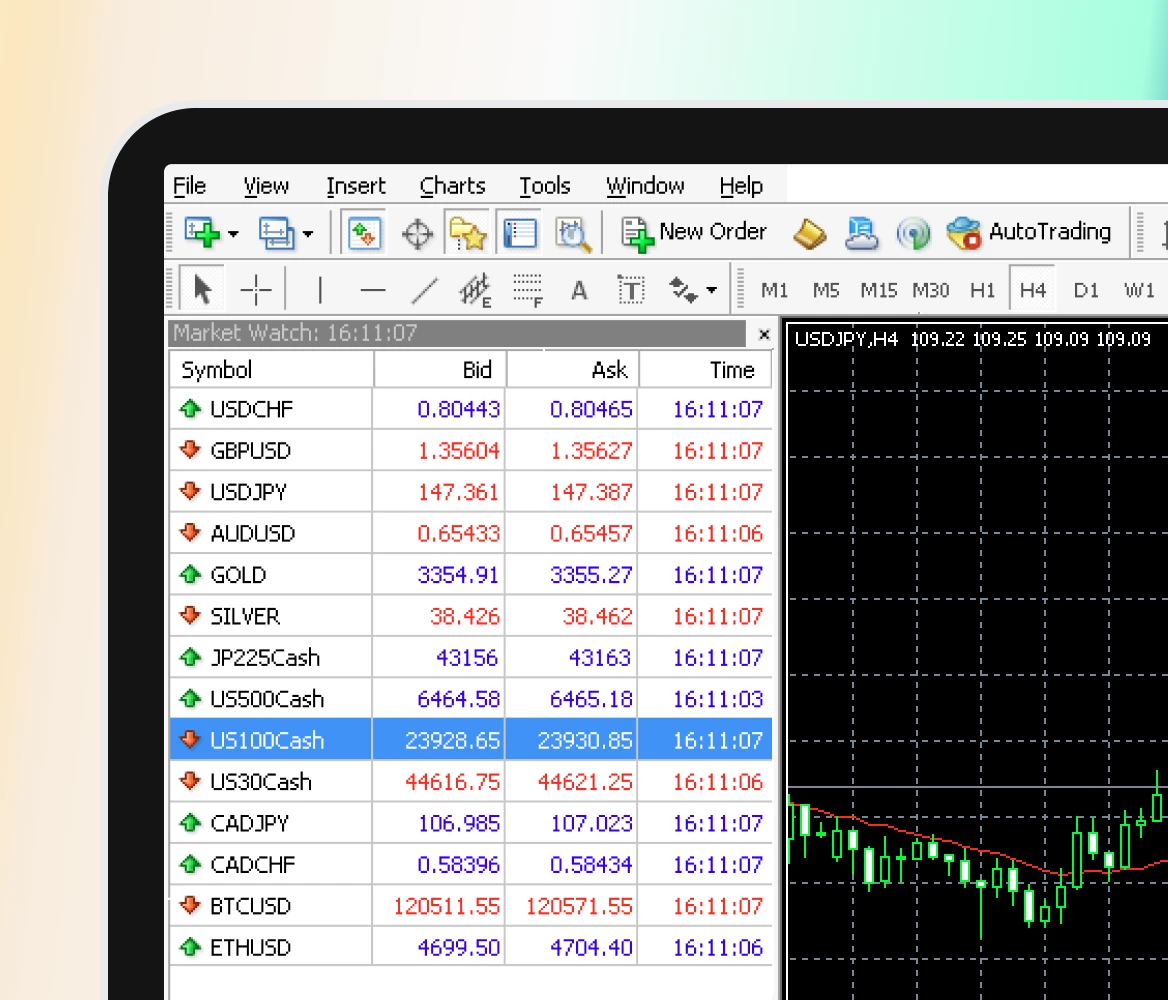Open the Tools menu
Viewport: 1168px width, 1000px height.
point(545,186)
